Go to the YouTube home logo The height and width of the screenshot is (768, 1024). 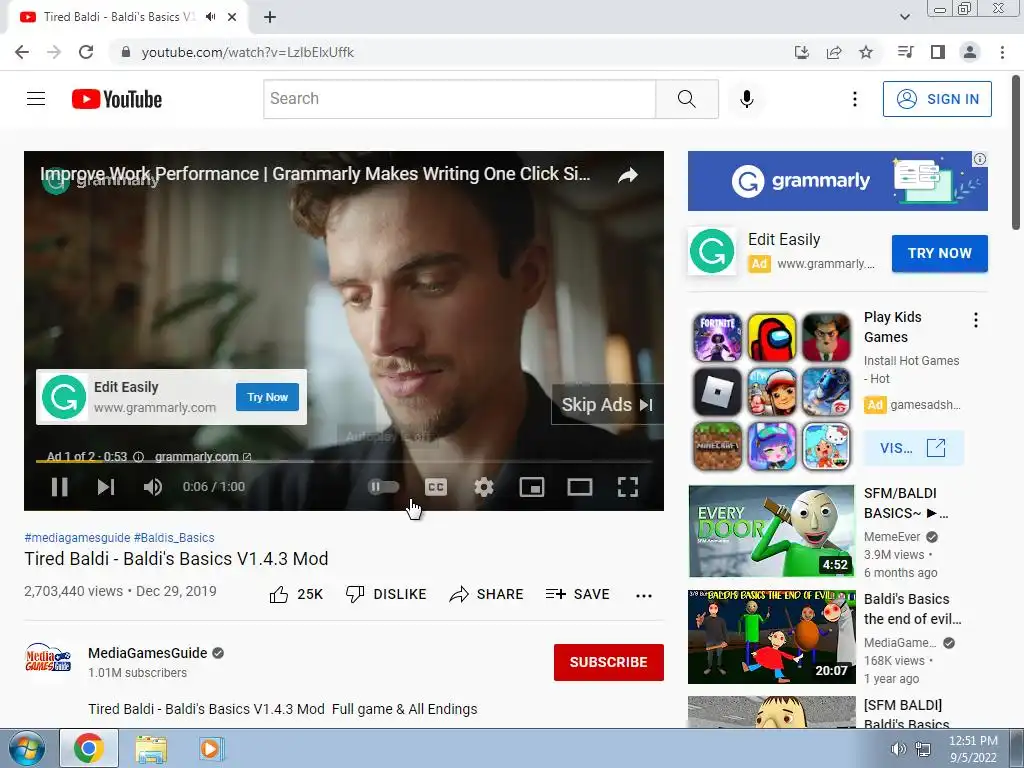pyautogui.click(x=117, y=99)
